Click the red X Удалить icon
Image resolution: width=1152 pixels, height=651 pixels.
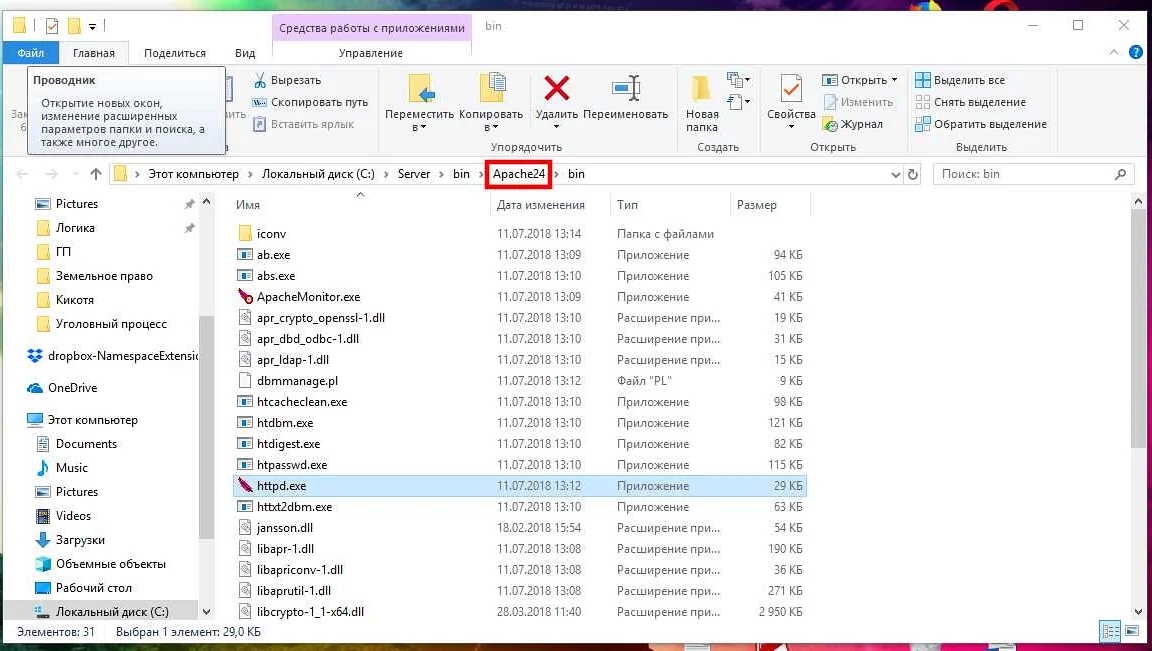tap(556, 88)
